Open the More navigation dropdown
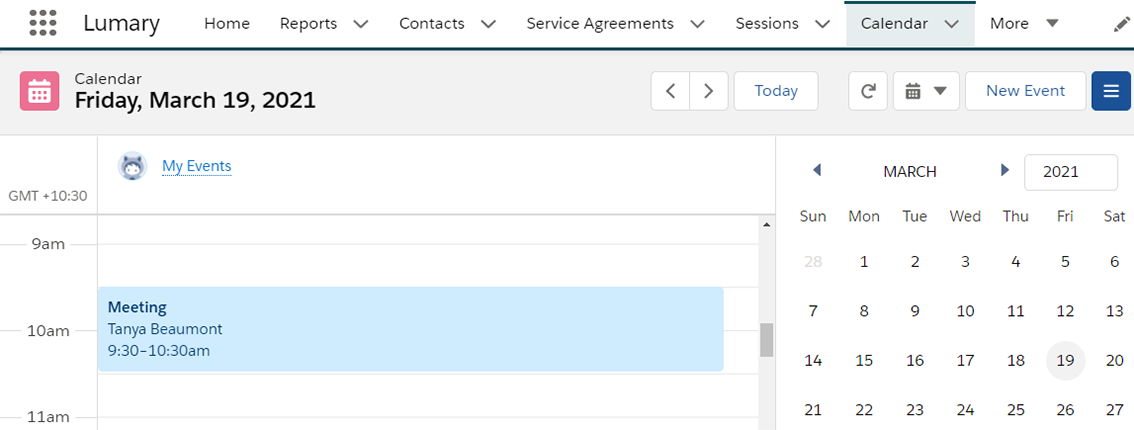The width and height of the screenshot is (1134, 430). pyautogui.click(x=1024, y=24)
